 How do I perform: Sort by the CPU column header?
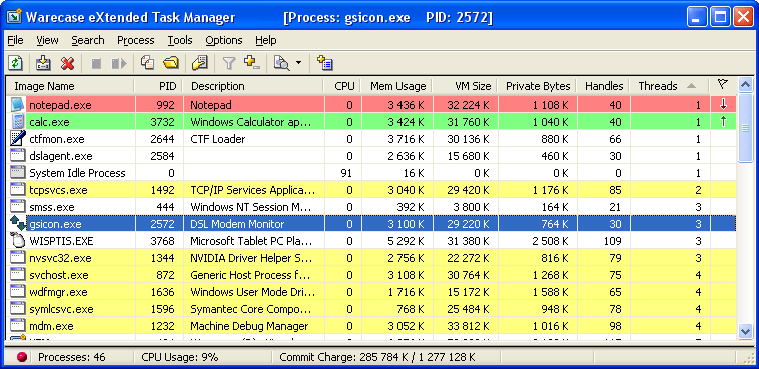(342, 86)
